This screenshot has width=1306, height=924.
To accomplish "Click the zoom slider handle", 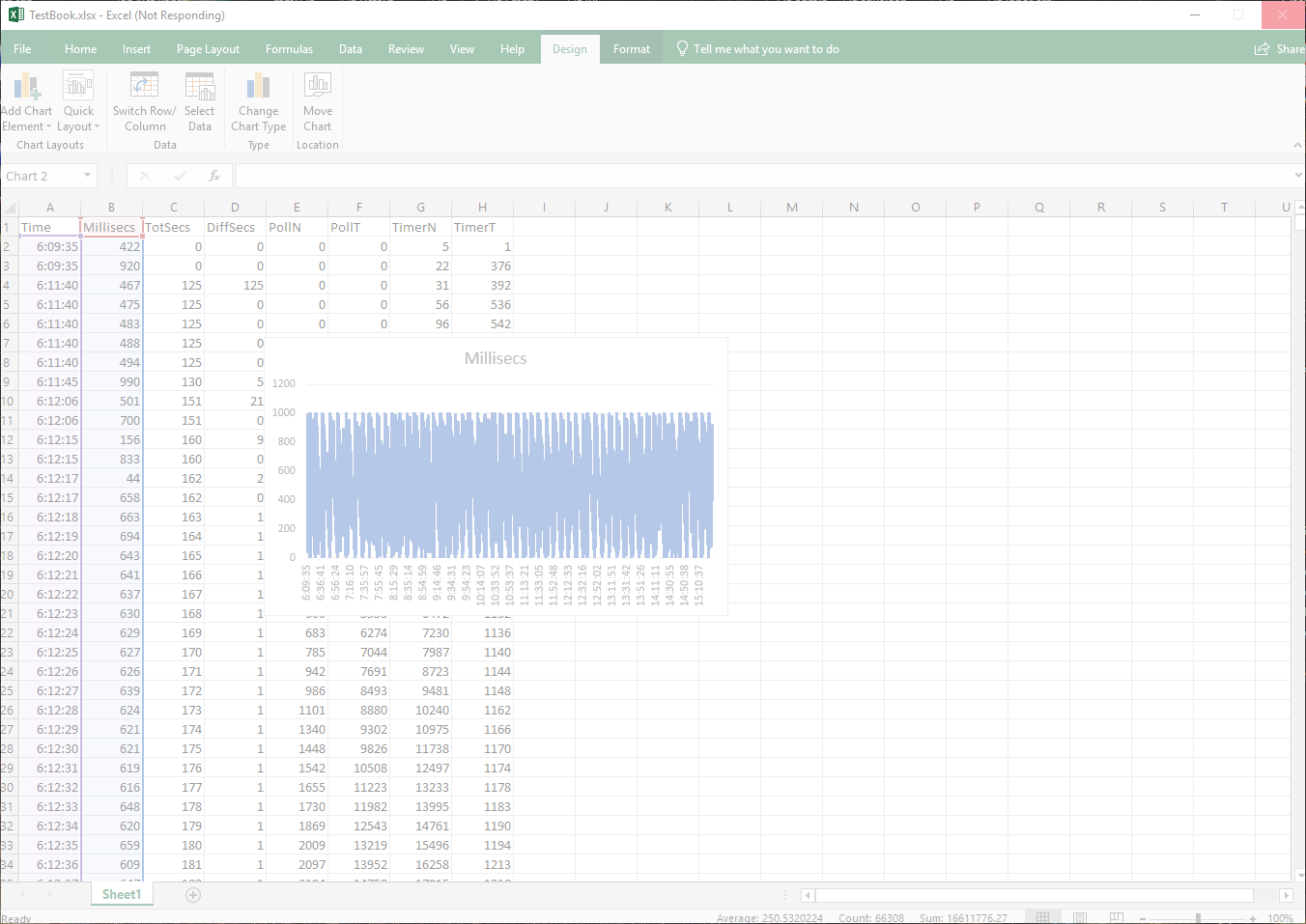I will coord(1198,918).
